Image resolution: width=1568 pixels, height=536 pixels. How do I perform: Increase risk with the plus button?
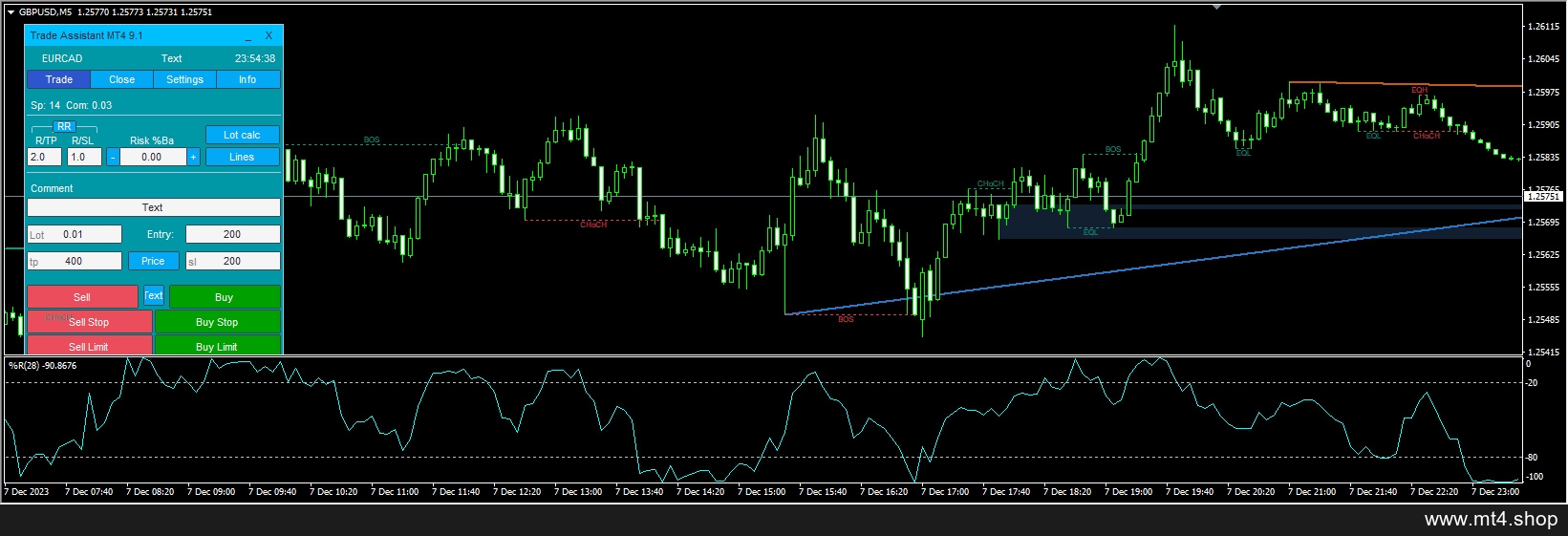point(194,157)
